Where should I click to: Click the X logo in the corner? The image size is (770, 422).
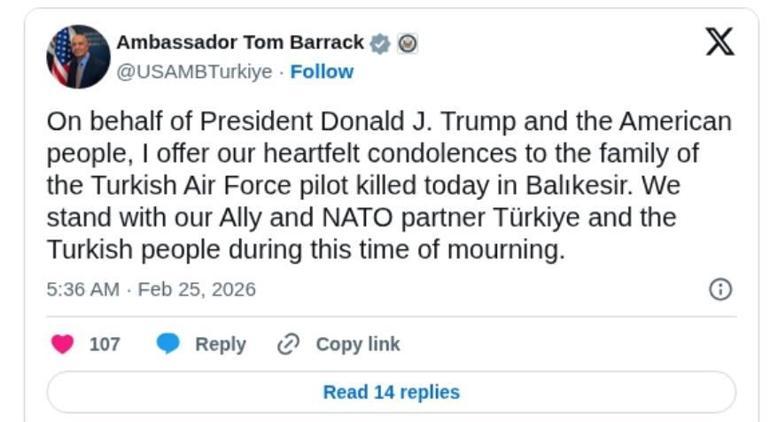point(719,42)
